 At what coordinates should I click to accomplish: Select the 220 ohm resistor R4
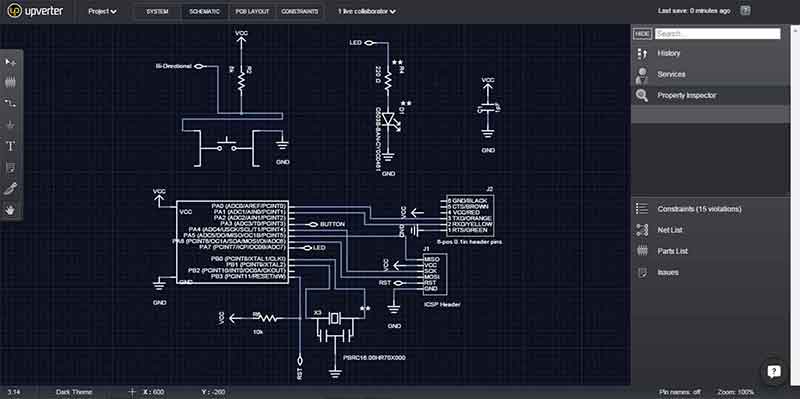(x=388, y=81)
